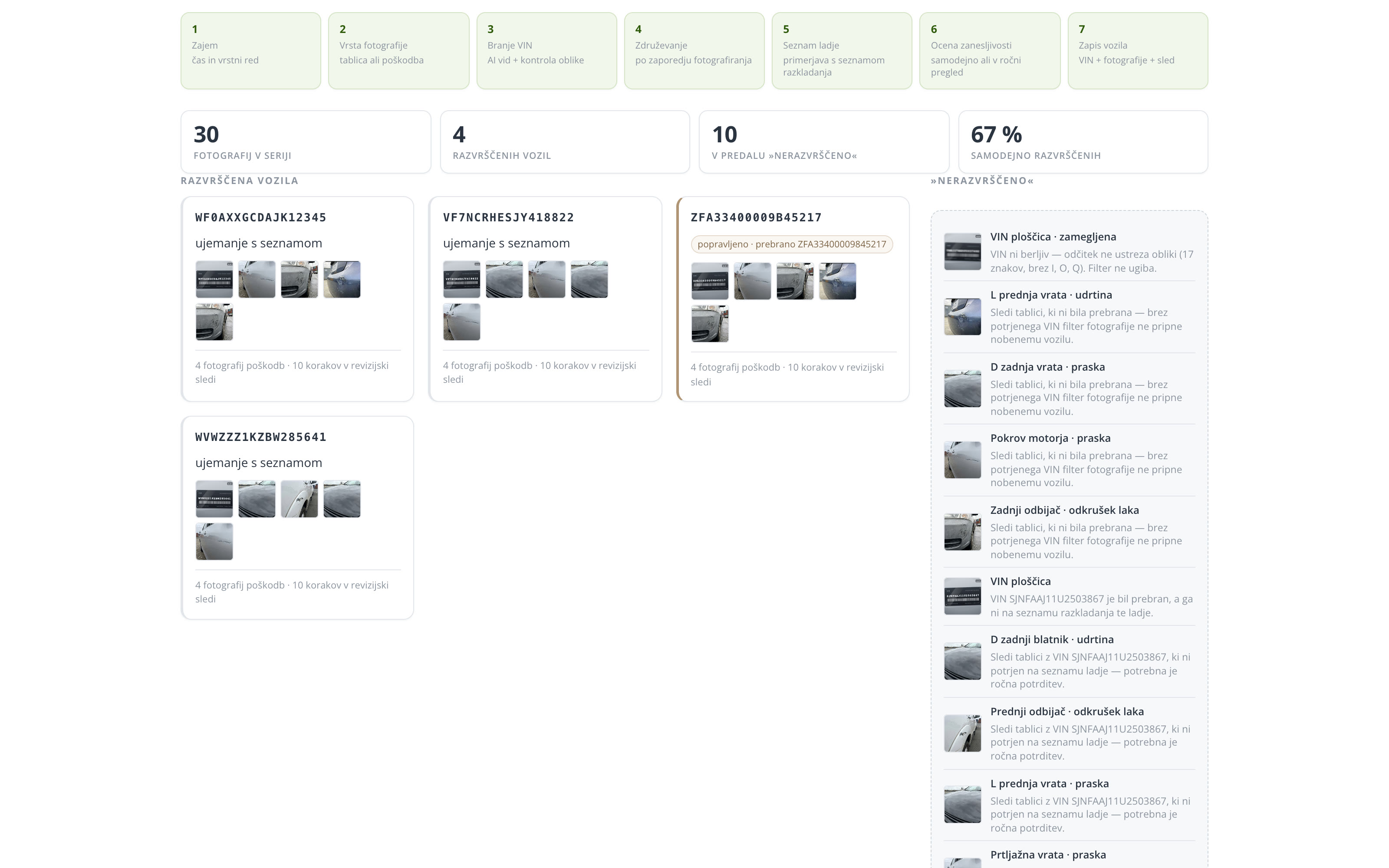
Task: Select VIN heading WVWZZZ1KZBW285641
Action: pos(260,437)
